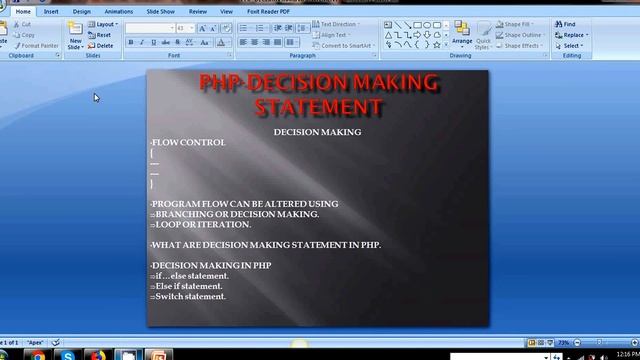Click the New Slide icon
This screenshot has width=640, height=360.
point(75,29)
